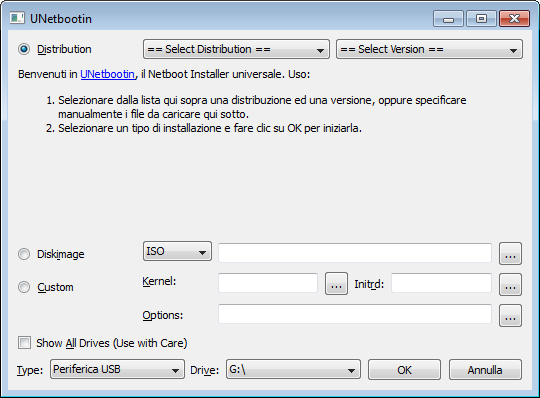Click the Initrd input field
540x398 pixels.
tap(442, 283)
